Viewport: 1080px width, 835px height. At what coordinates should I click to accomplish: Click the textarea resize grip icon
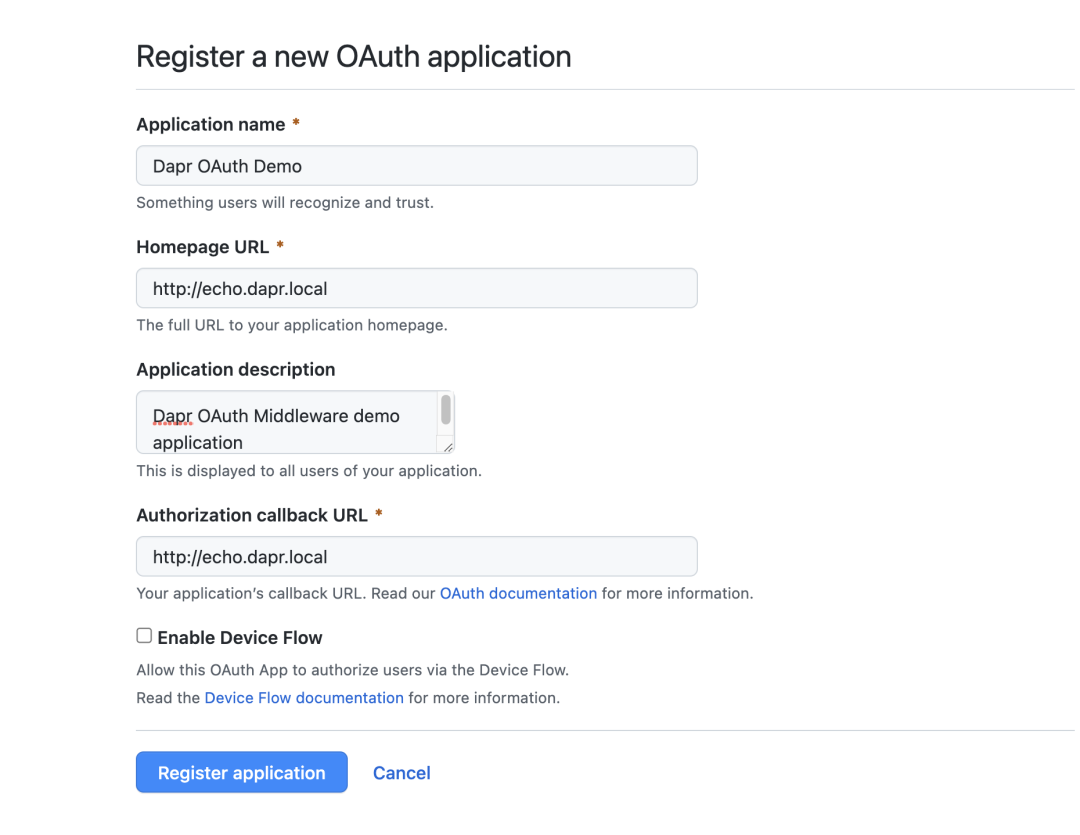(x=448, y=447)
